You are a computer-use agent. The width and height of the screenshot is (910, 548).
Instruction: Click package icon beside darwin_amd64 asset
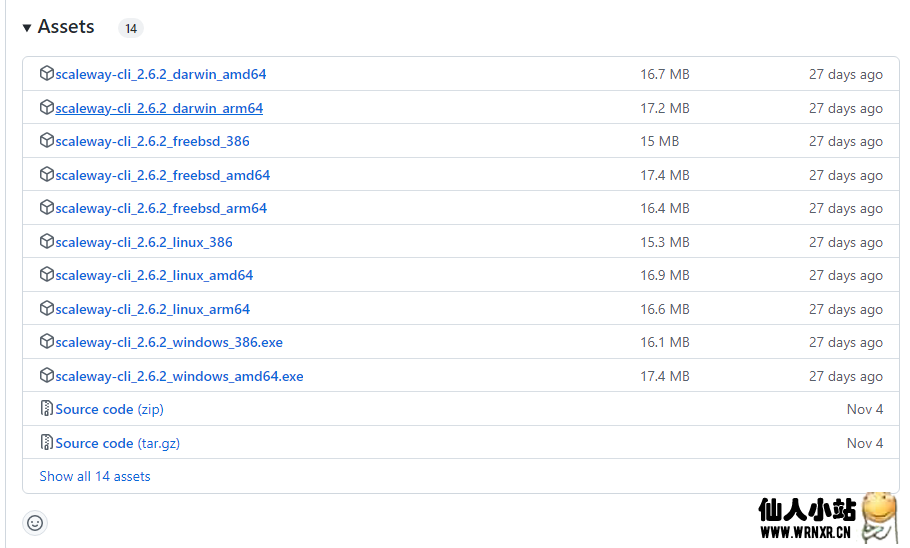click(x=47, y=74)
